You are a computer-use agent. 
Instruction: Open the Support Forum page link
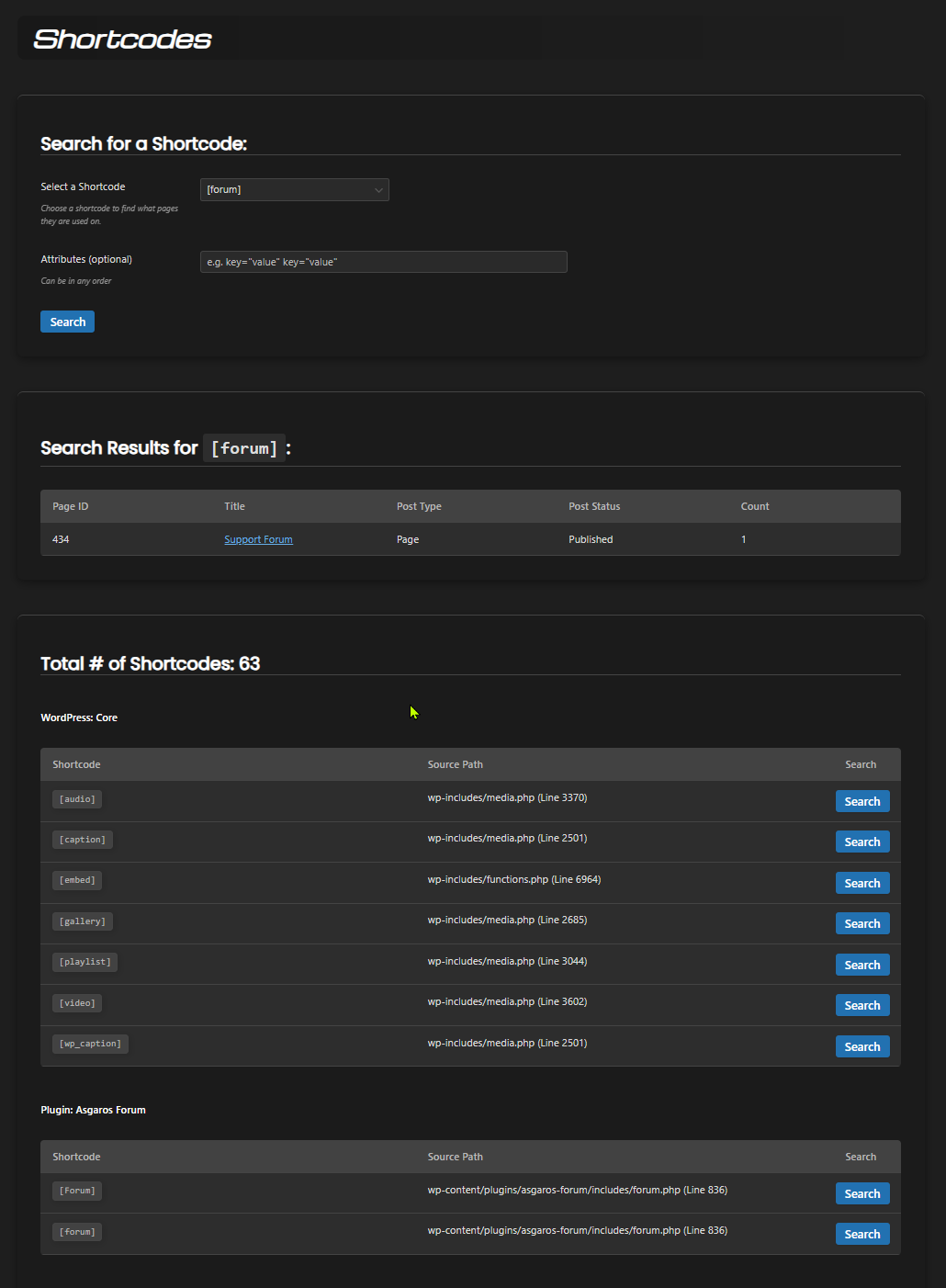click(258, 539)
